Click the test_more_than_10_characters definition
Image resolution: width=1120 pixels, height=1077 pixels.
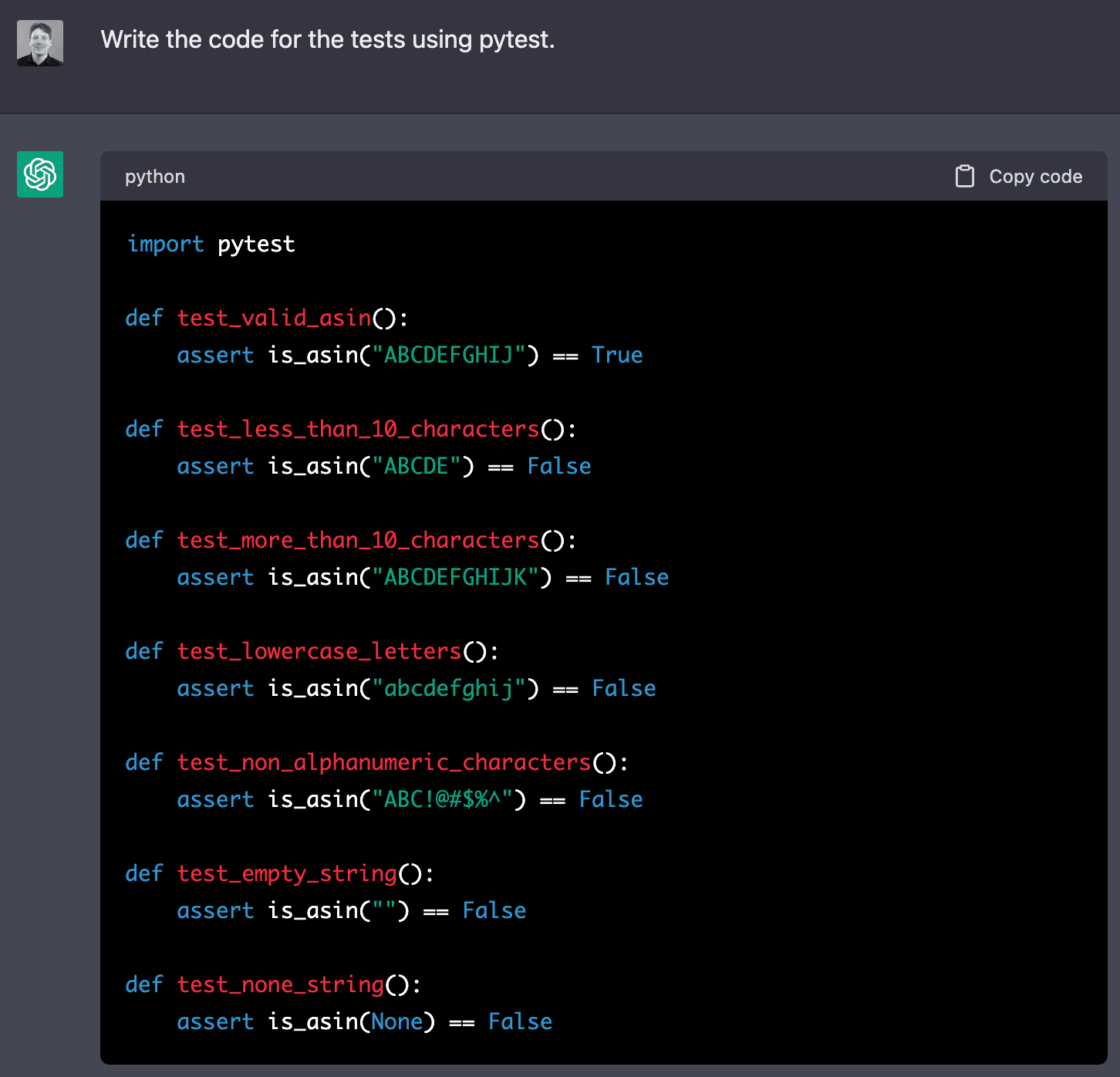[x=359, y=540]
